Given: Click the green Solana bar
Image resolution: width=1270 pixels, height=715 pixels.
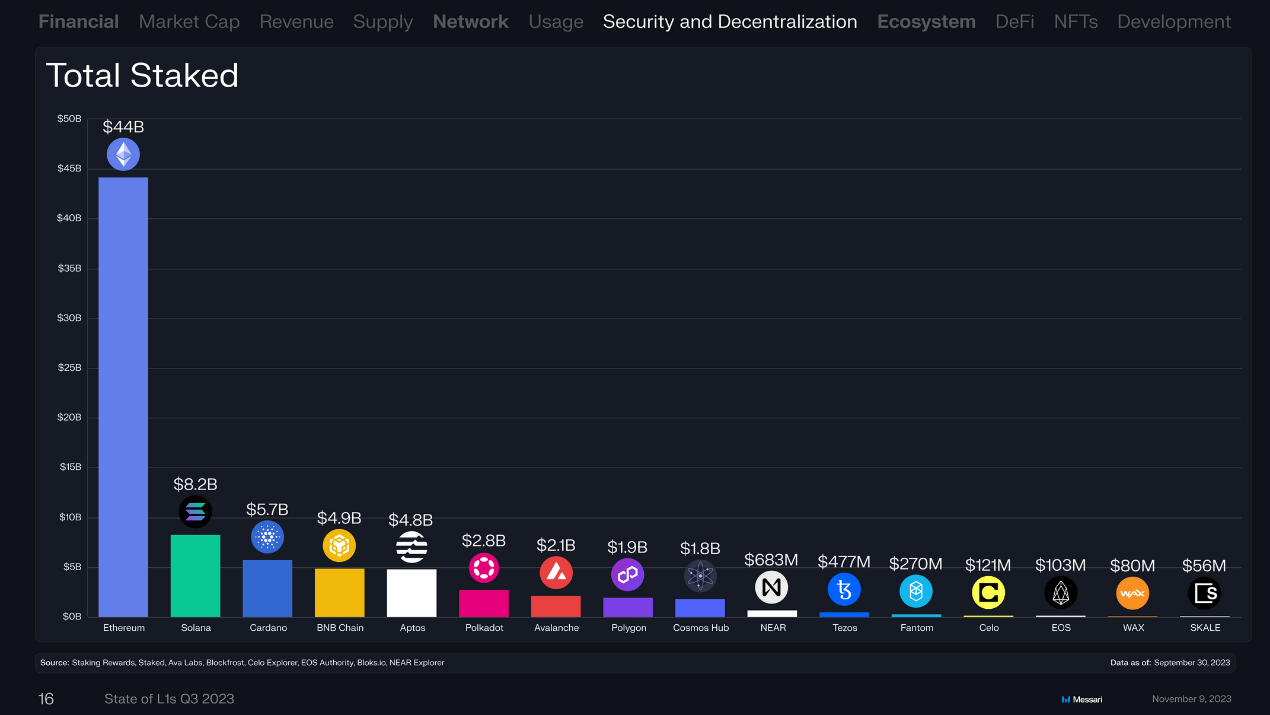Looking at the screenshot, I should [x=195, y=576].
